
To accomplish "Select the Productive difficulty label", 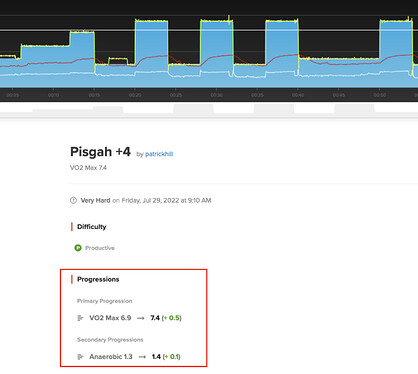I will pos(100,248).
